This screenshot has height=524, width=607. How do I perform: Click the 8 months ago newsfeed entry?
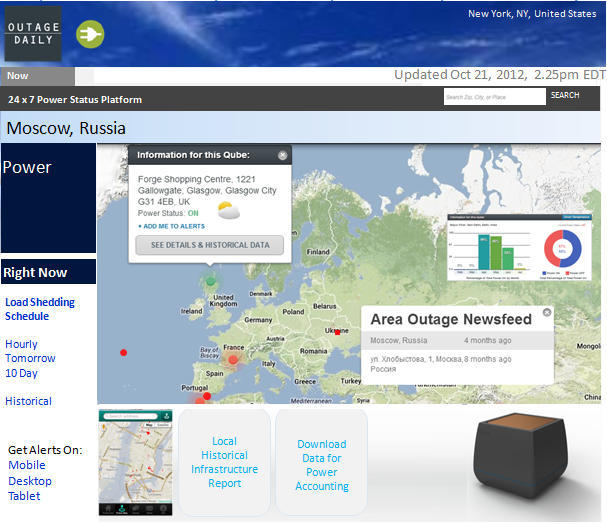457,364
